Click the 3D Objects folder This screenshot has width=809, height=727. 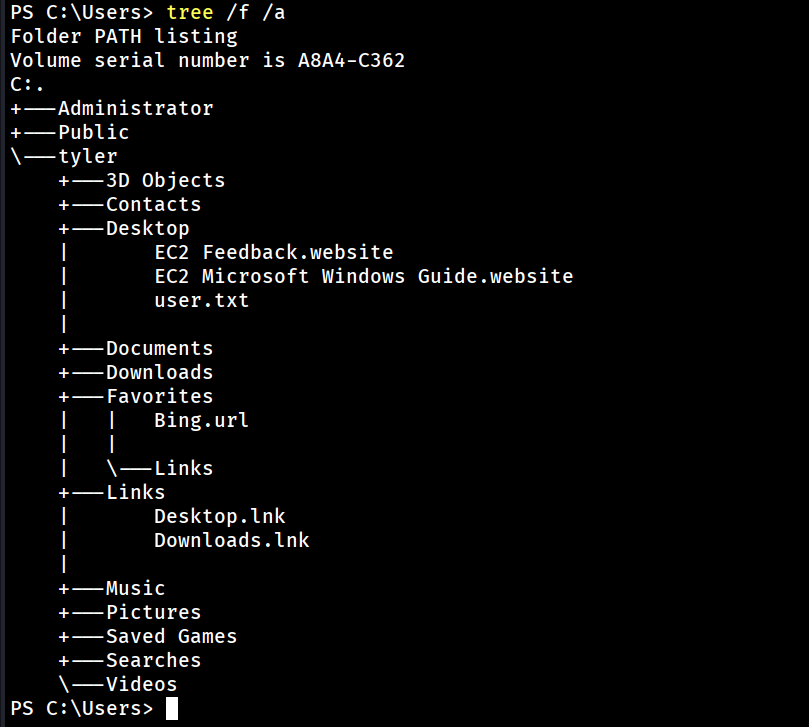(165, 180)
